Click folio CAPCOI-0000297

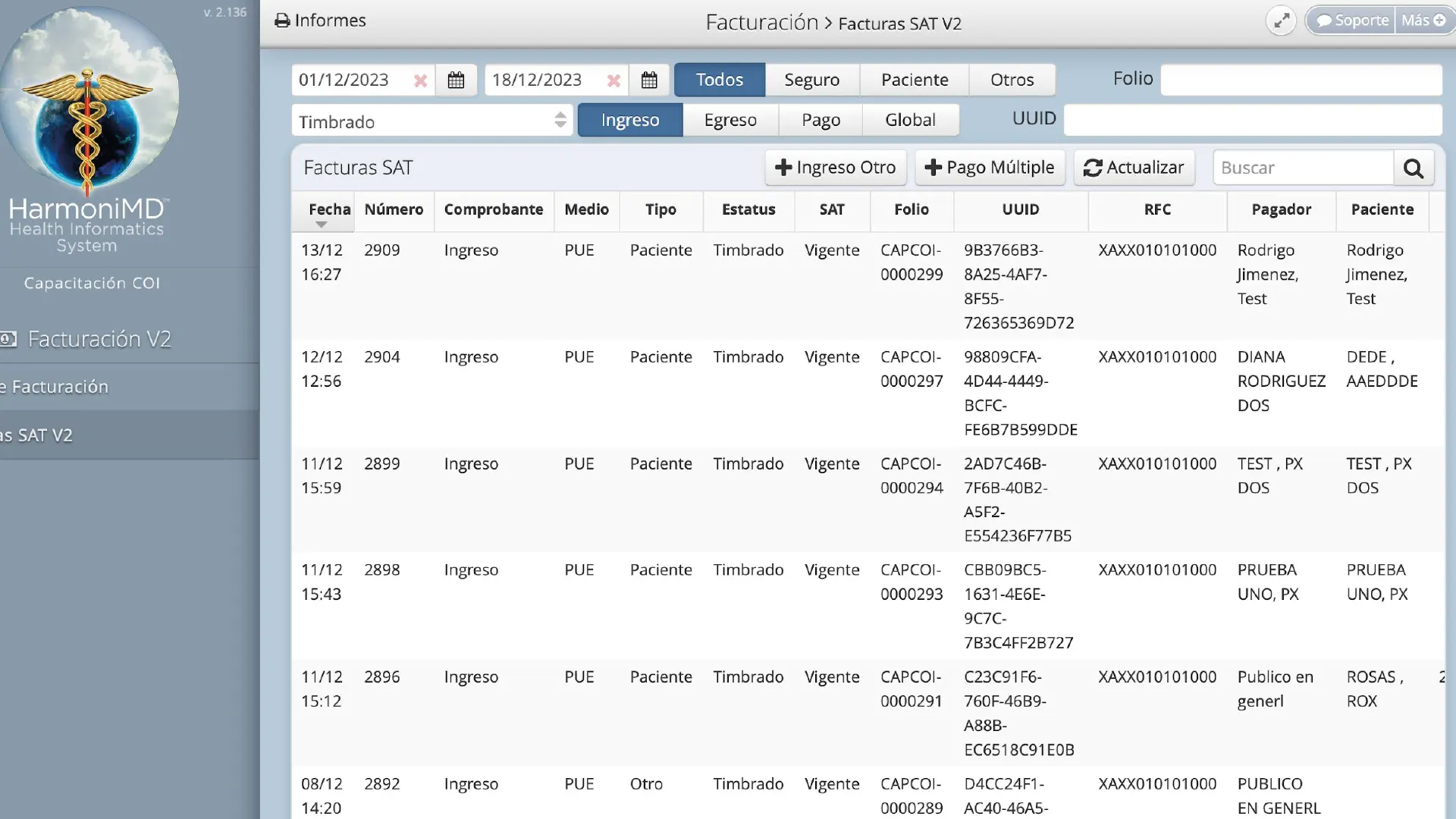tap(912, 369)
